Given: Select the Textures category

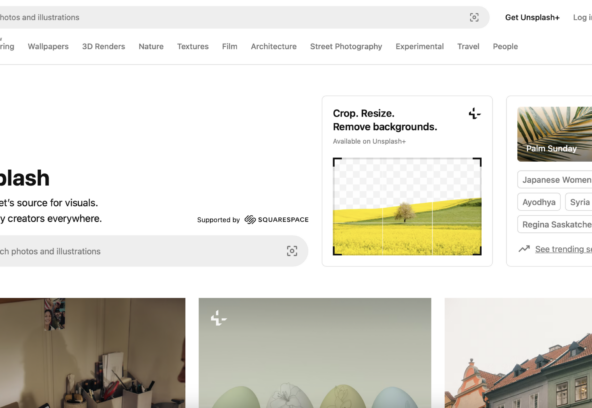Looking at the screenshot, I should (193, 46).
